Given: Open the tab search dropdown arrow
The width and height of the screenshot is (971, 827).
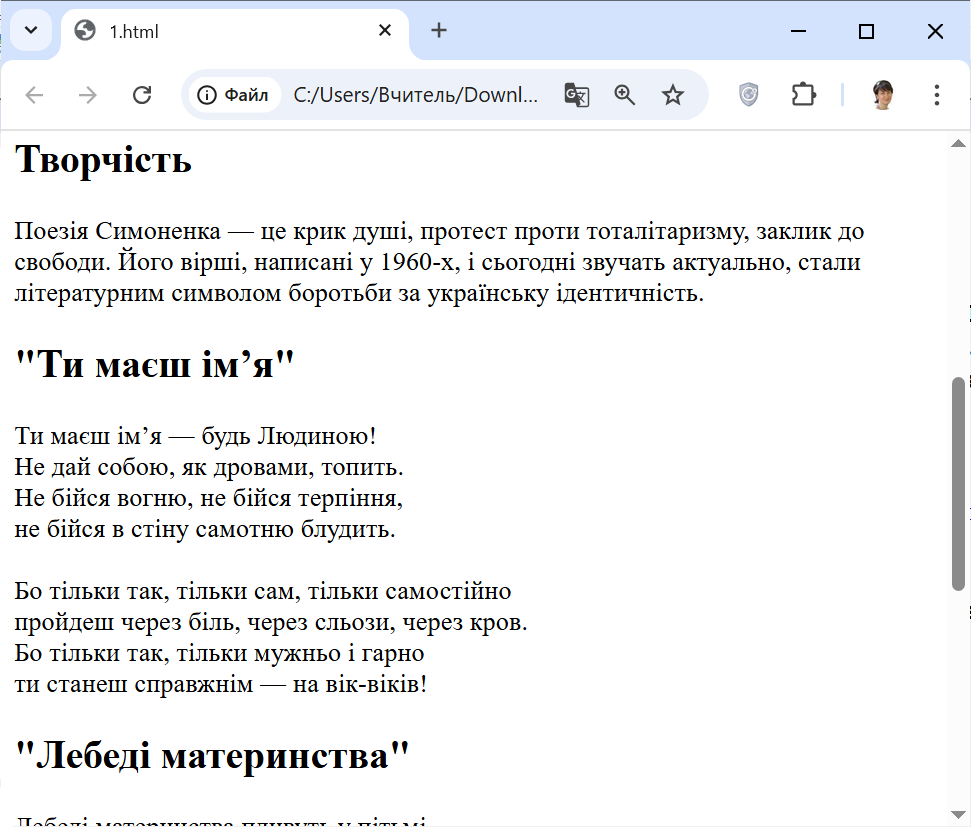Looking at the screenshot, I should pos(30,31).
